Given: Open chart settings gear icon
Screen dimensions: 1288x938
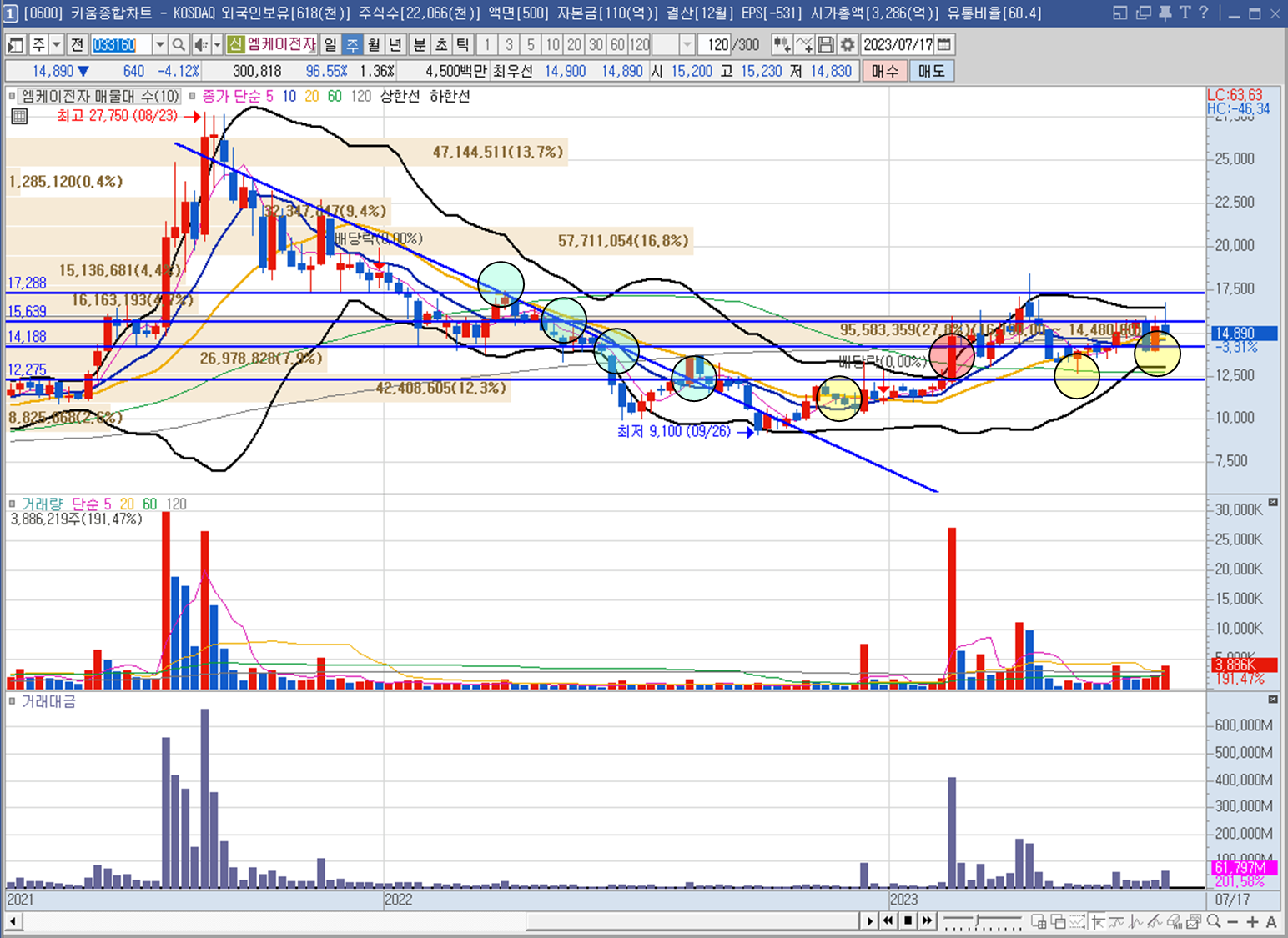Looking at the screenshot, I should (848, 44).
